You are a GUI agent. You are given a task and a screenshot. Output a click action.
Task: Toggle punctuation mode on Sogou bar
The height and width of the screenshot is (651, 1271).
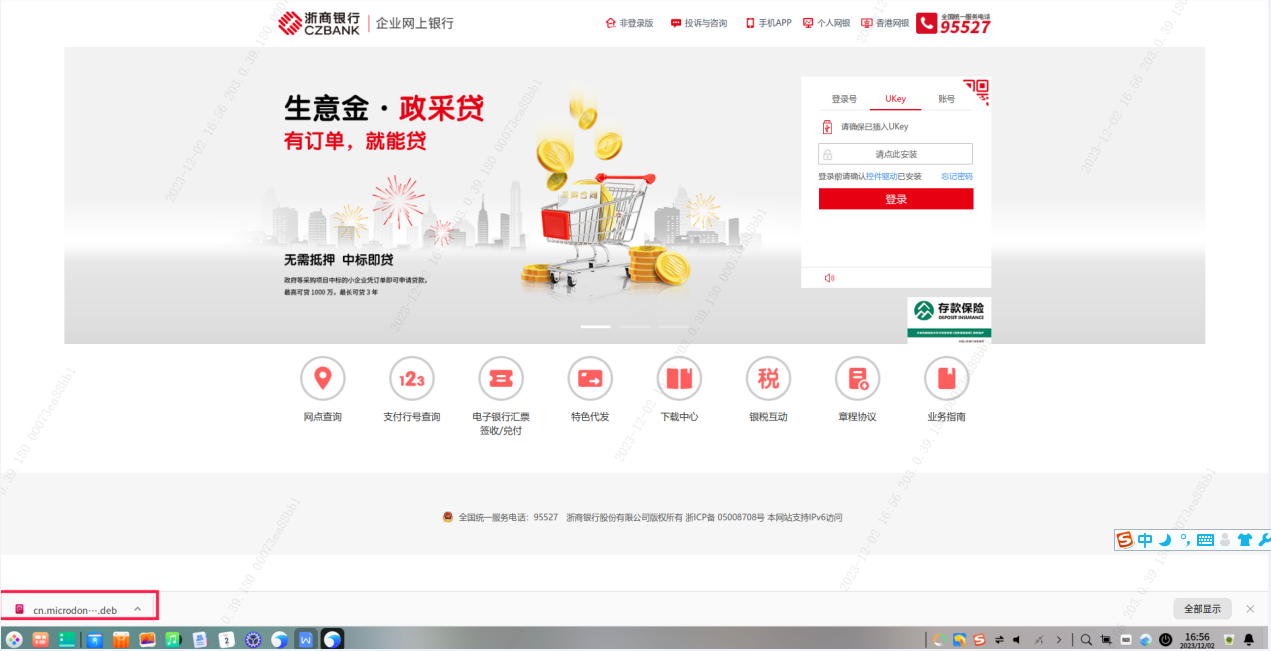pos(1185,540)
